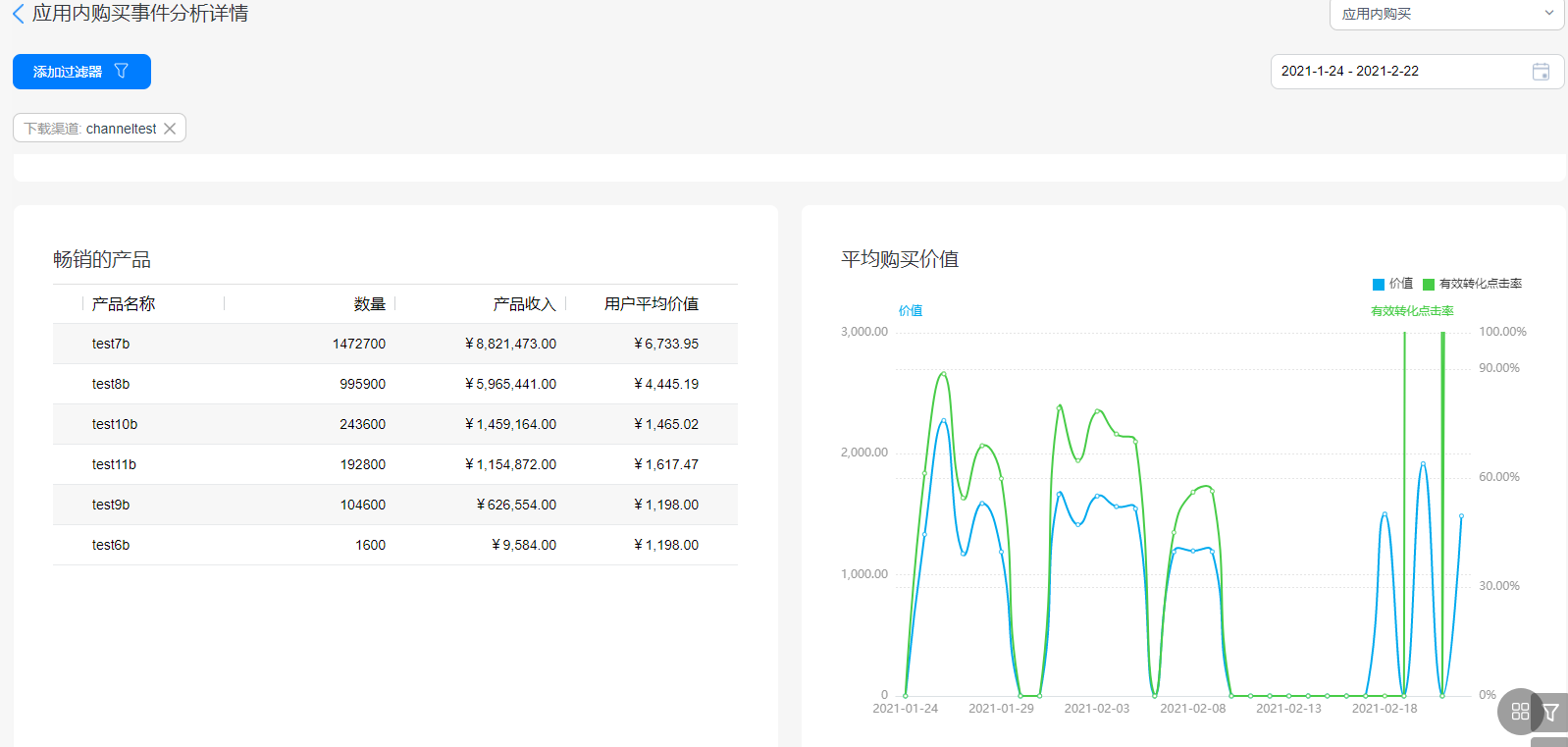
Task: Click the 平均购买价值 chart title
Action: pyautogui.click(x=900, y=259)
